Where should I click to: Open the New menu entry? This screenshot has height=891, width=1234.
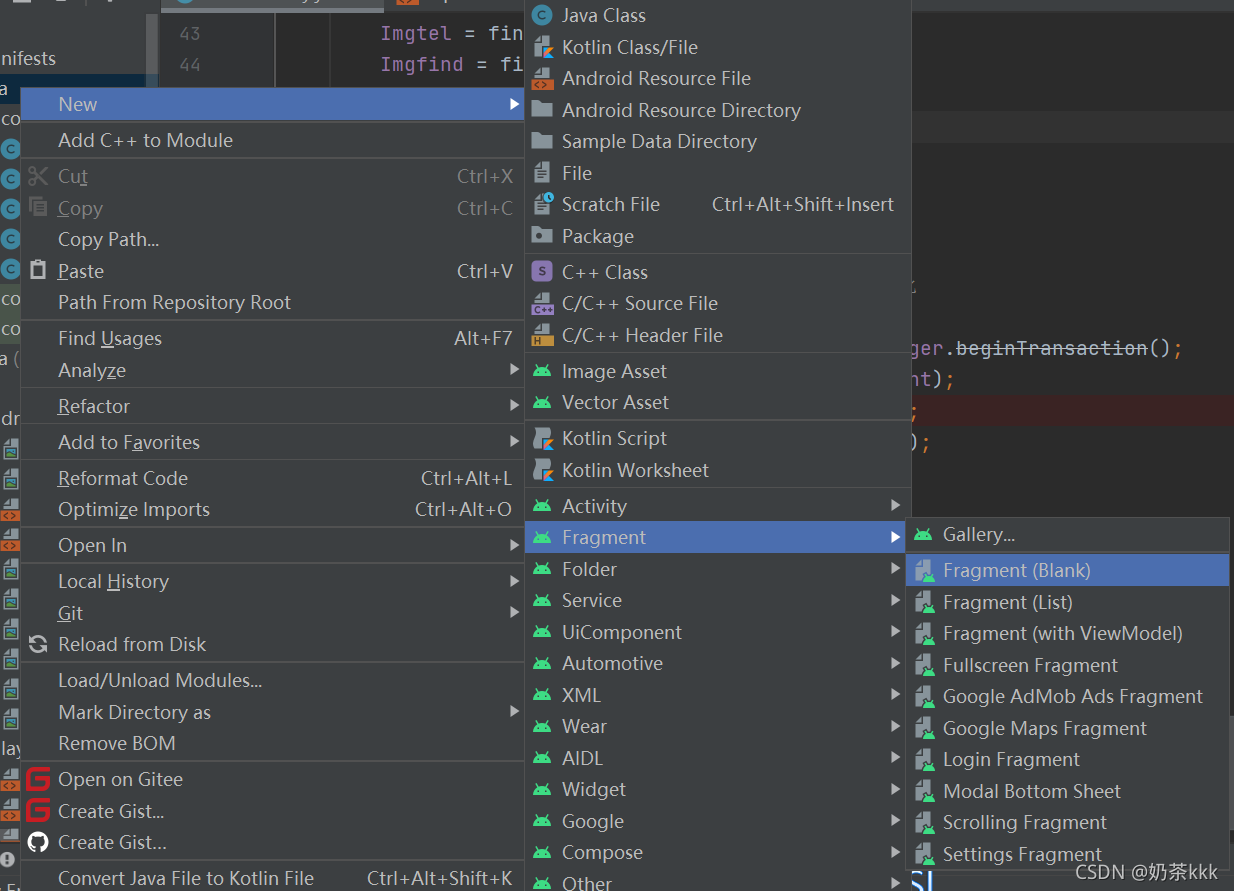coord(272,104)
